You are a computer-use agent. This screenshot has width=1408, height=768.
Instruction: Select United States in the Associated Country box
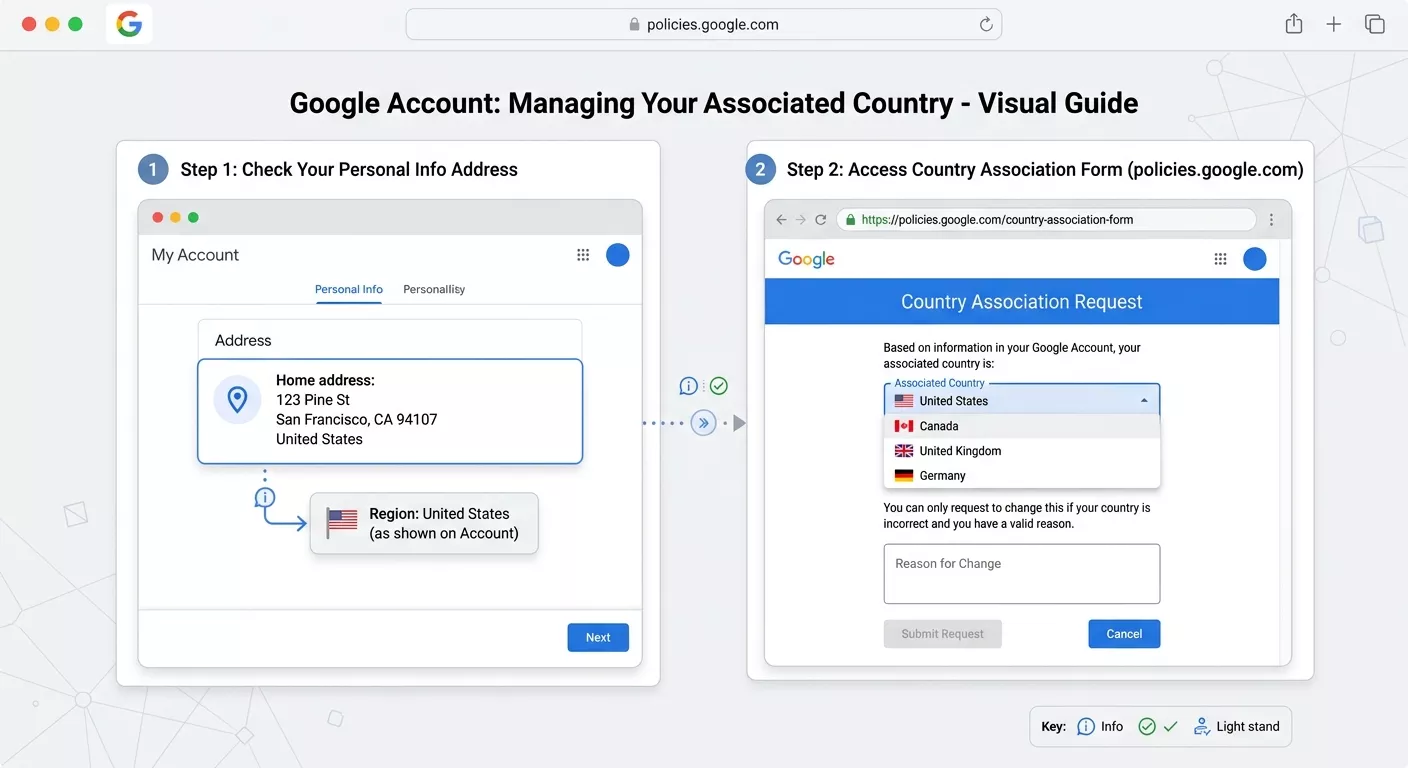point(1022,400)
